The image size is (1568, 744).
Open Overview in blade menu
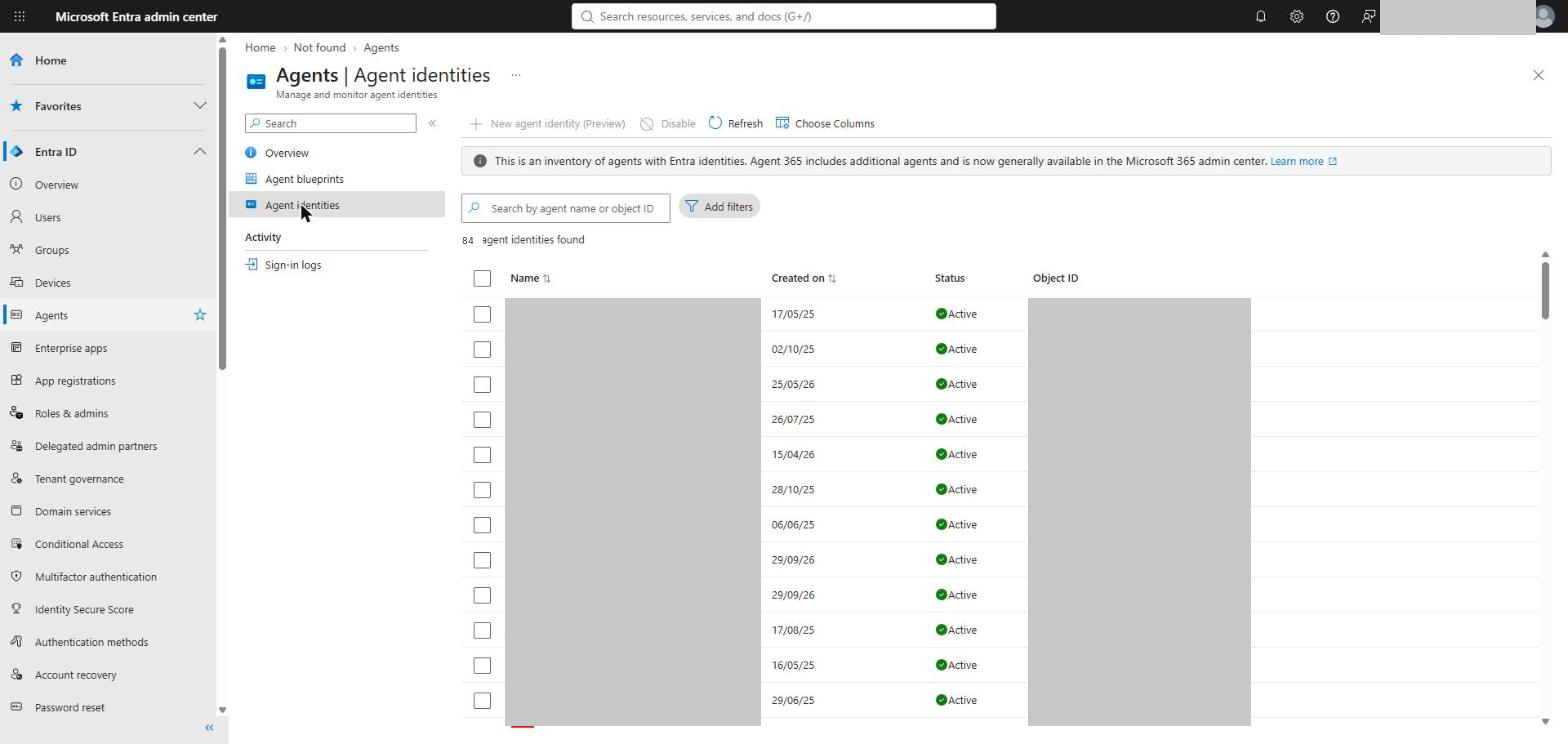pyautogui.click(x=286, y=153)
